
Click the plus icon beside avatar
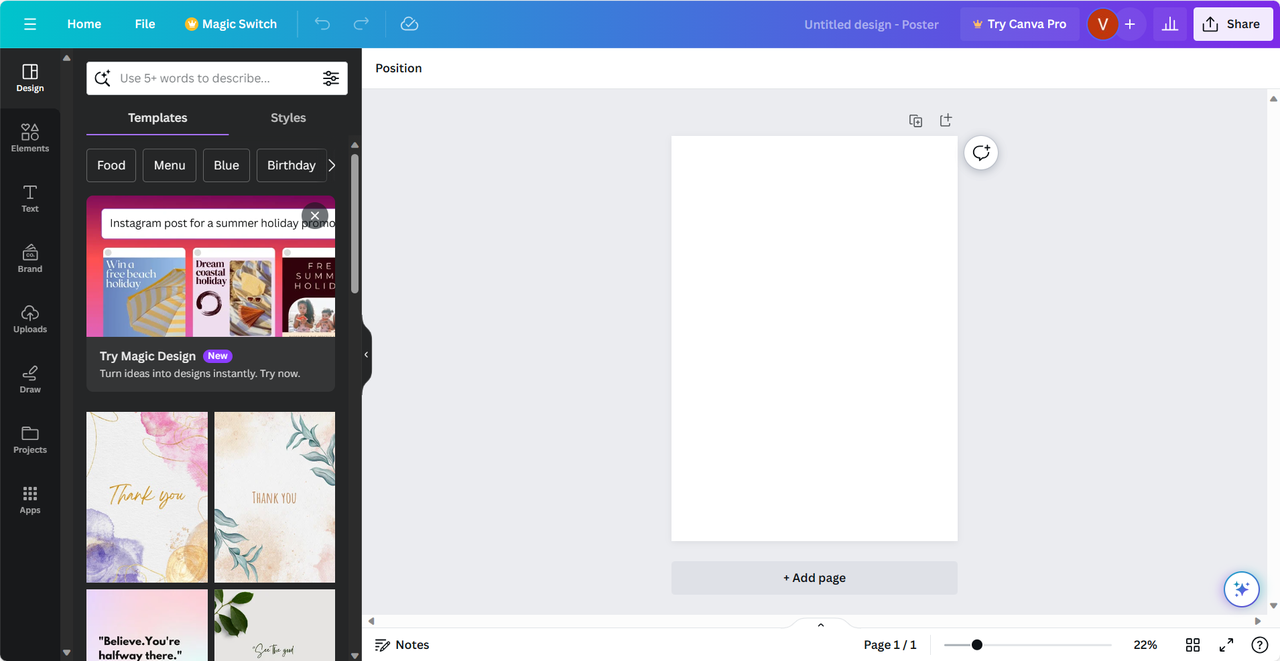tap(1130, 24)
